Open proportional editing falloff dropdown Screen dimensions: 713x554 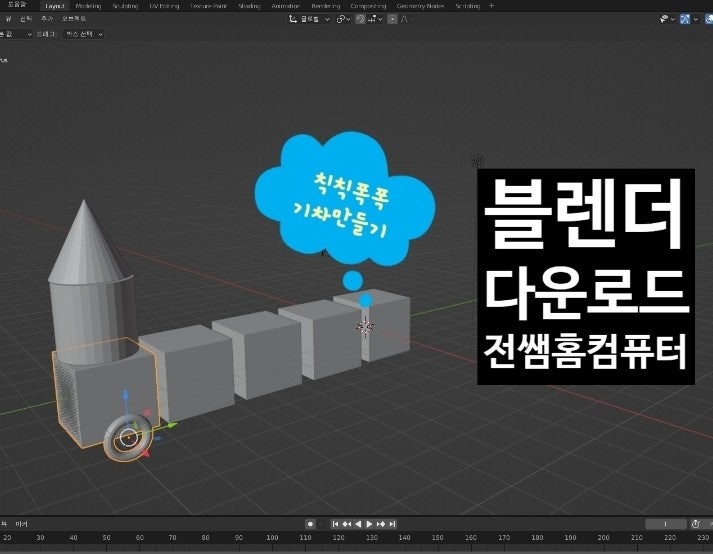tap(406, 19)
